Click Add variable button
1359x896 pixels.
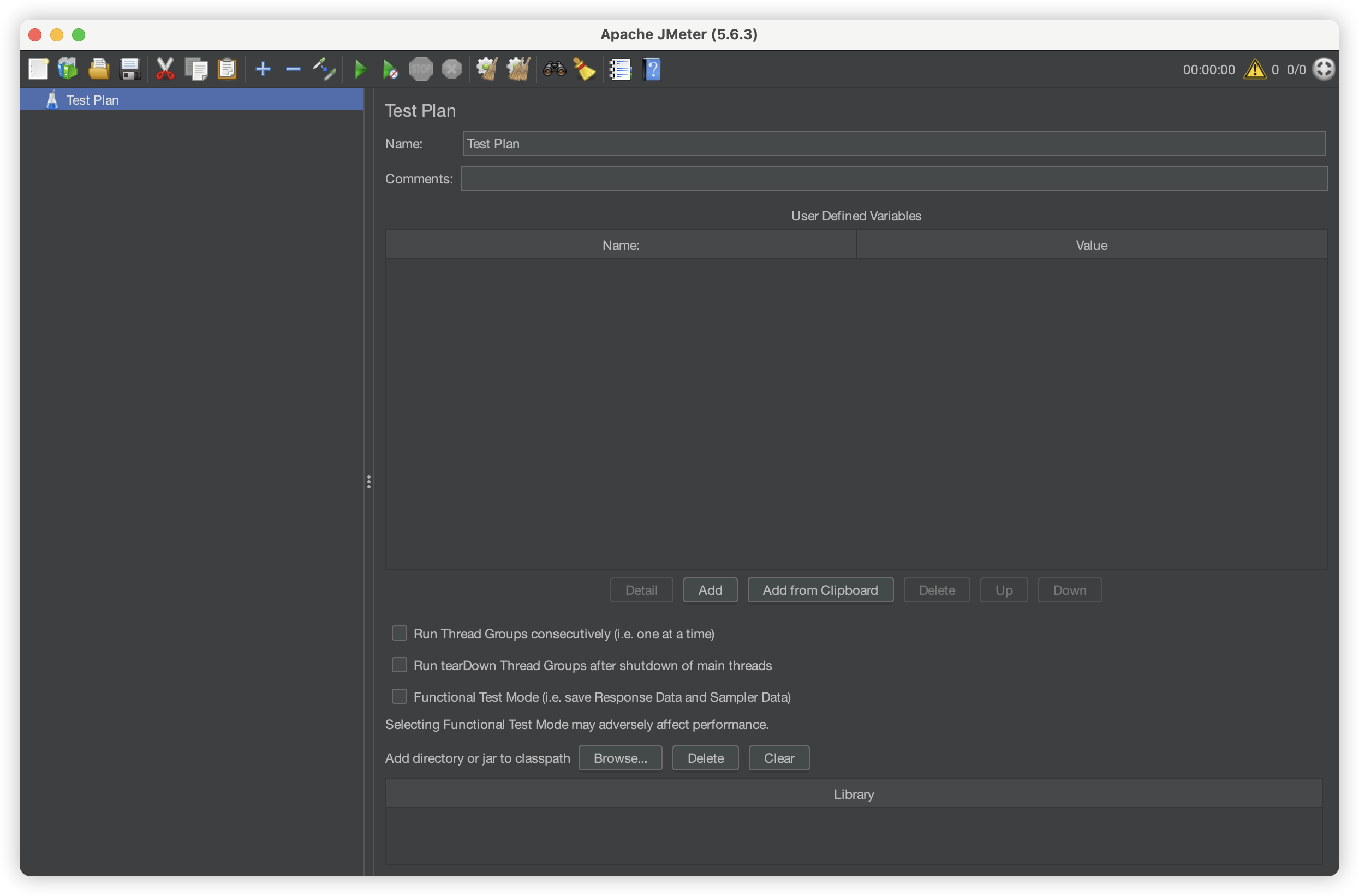[710, 590]
